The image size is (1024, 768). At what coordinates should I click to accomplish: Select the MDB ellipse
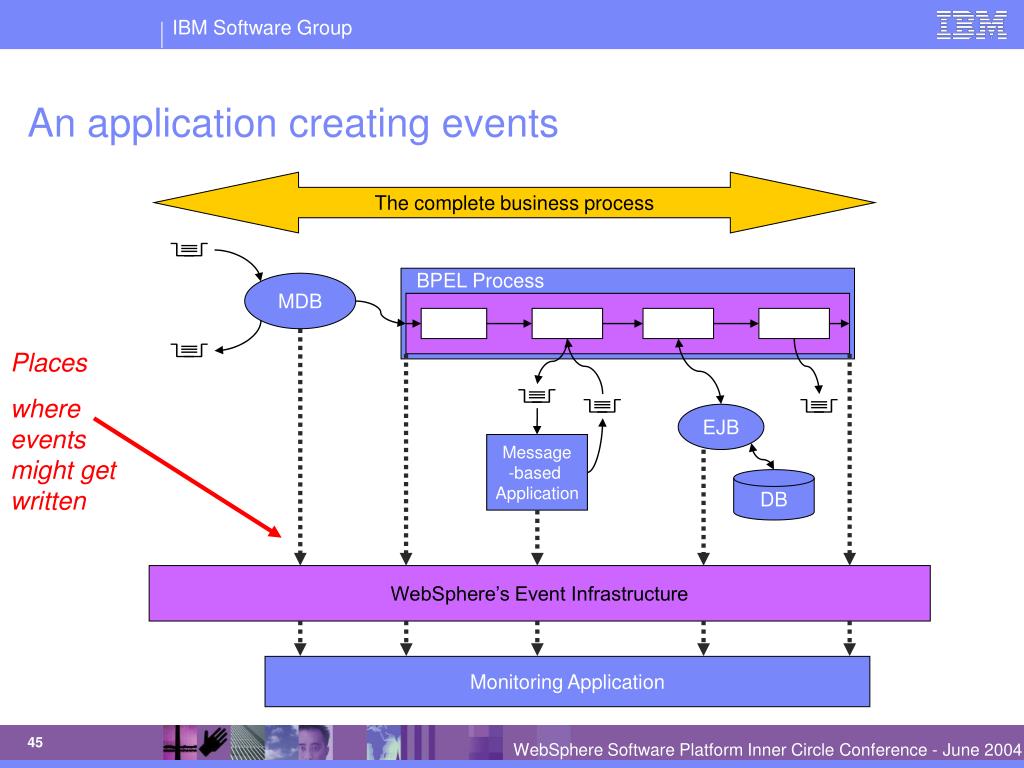tap(300, 301)
